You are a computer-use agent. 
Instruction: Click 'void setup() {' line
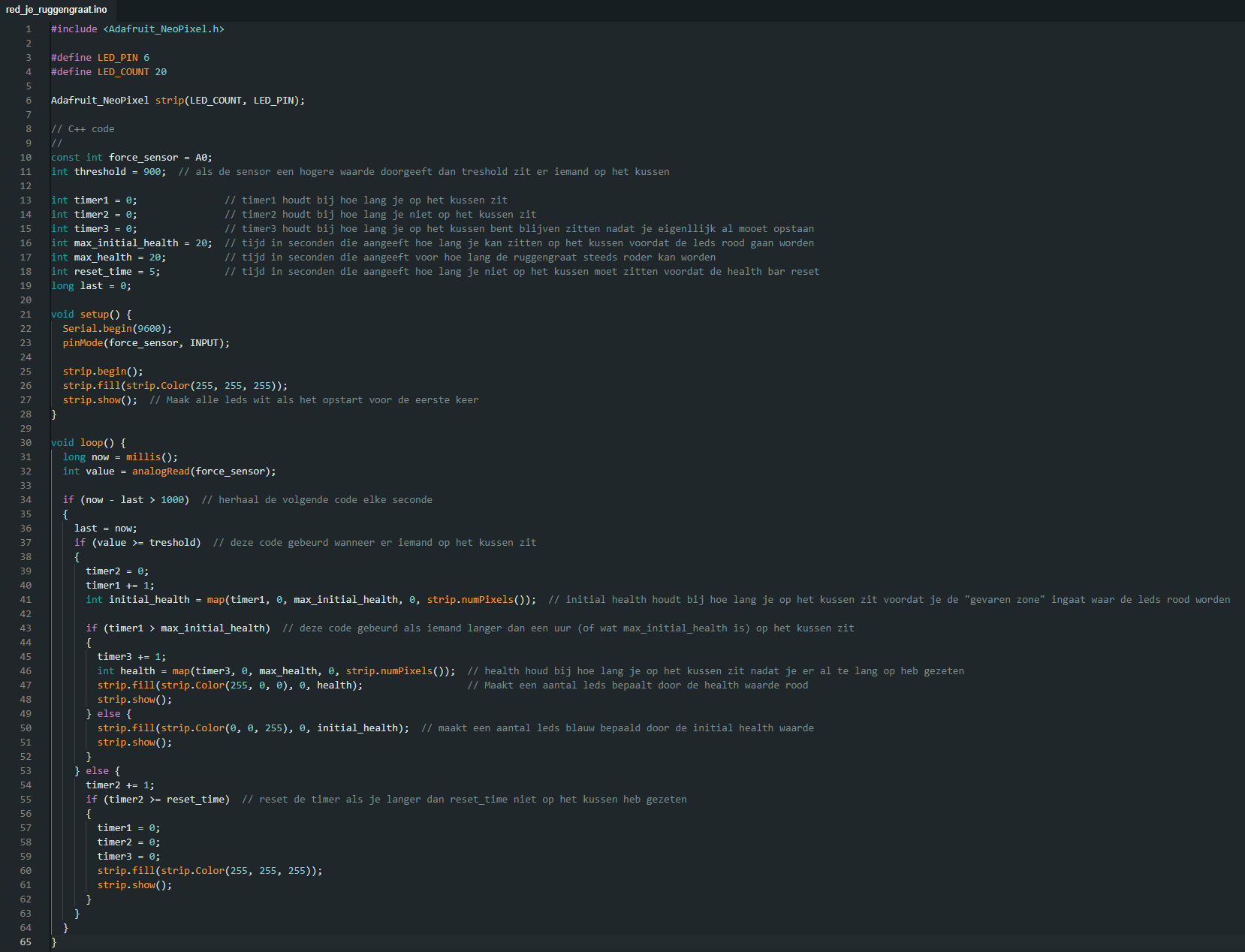pos(91,315)
